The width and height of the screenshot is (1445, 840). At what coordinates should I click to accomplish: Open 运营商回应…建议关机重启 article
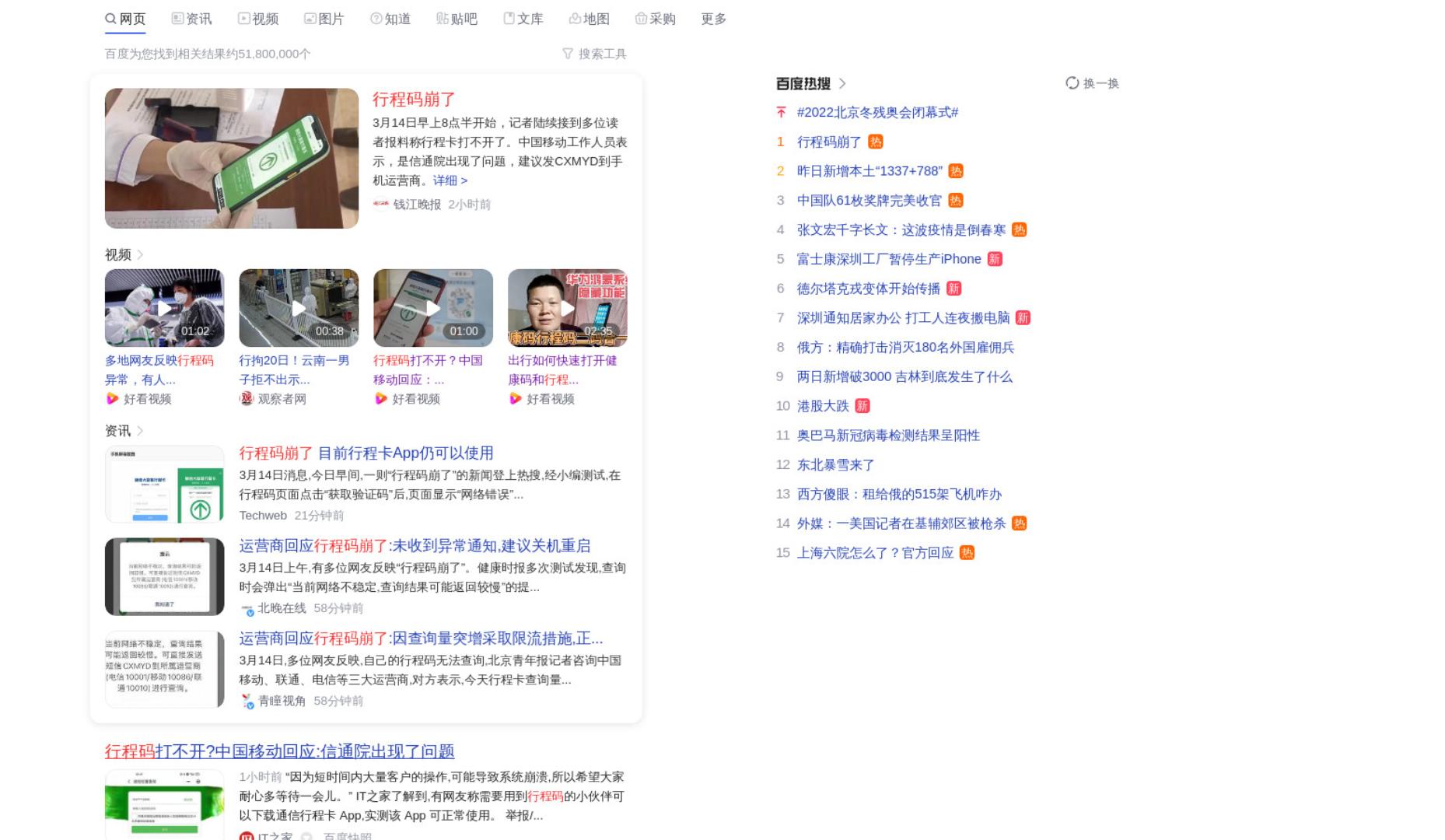[x=415, y=546]
